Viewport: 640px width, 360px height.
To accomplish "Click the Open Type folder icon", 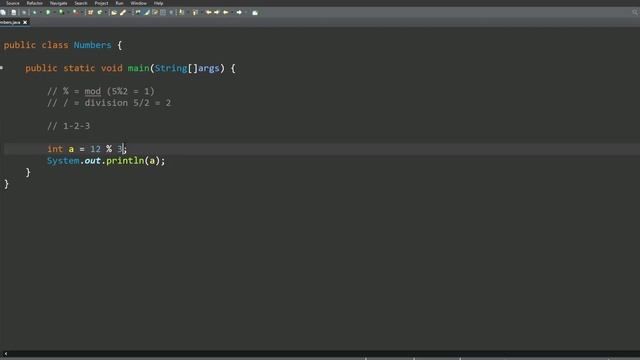I will (114, 12).
